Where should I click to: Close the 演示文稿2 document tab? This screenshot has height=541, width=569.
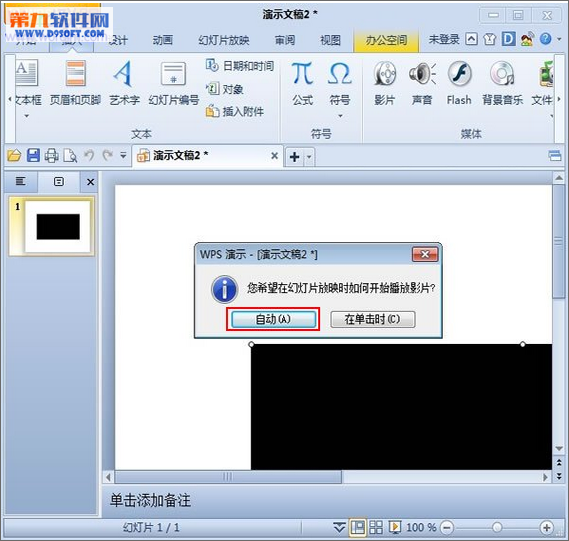click(x=274, y=156)
